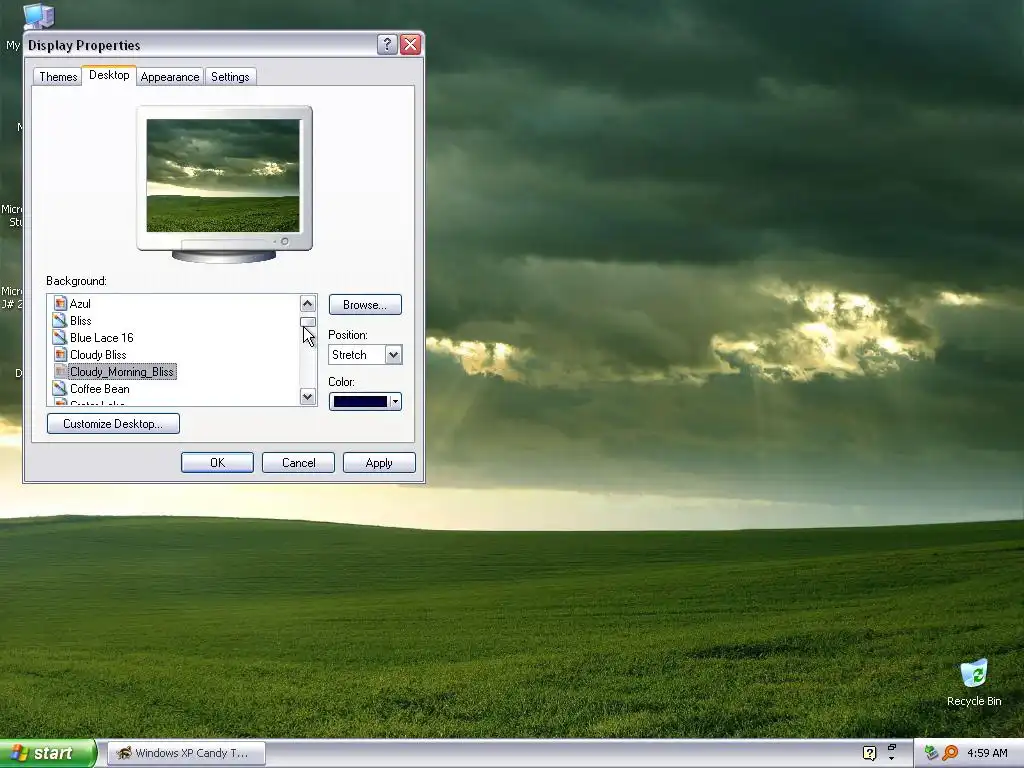This screenshot has width=1024, height=768.
Task: Click the background list scroll down arrow
Action: 308,396
